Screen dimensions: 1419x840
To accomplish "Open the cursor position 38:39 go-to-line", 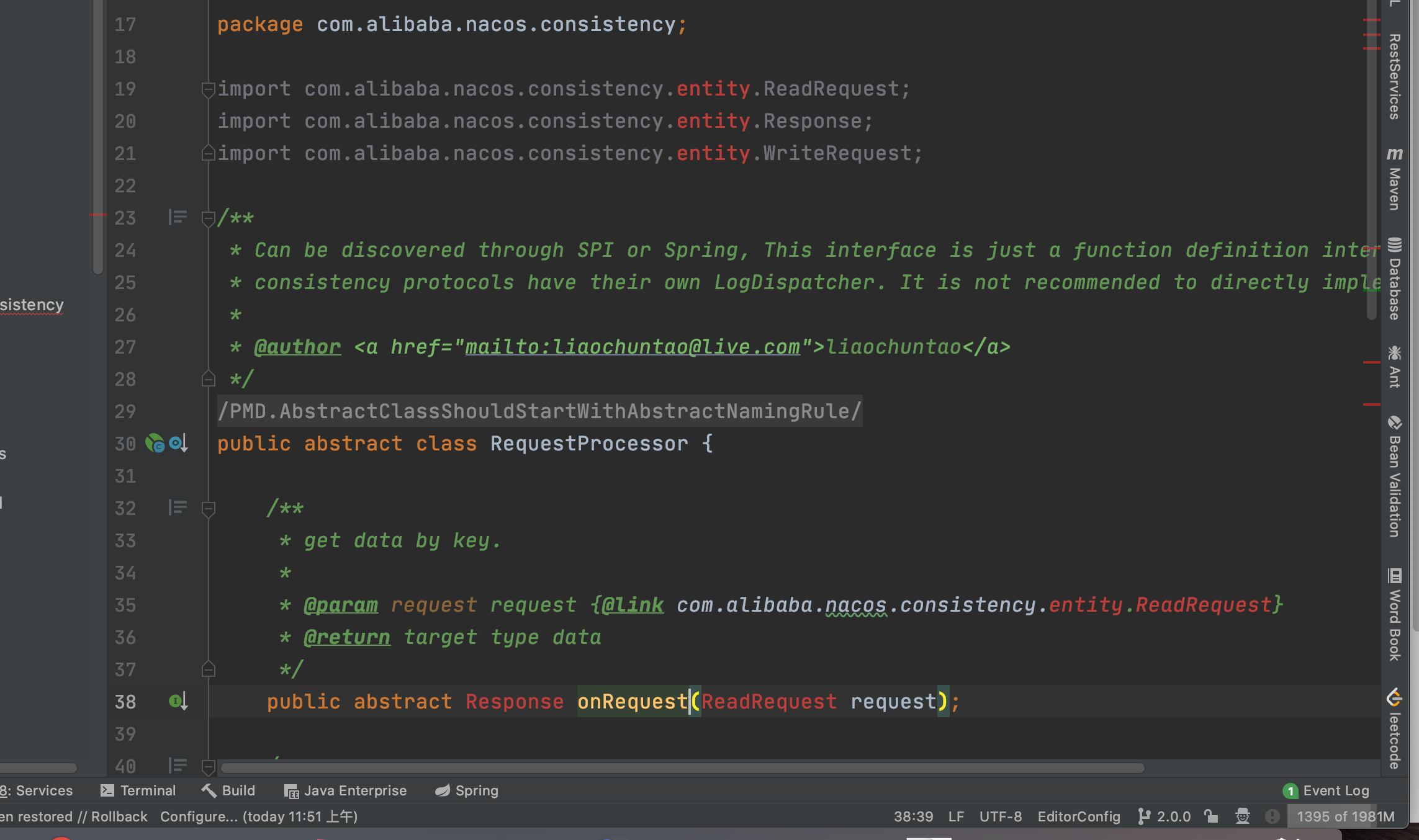I will tap(913, 816).
